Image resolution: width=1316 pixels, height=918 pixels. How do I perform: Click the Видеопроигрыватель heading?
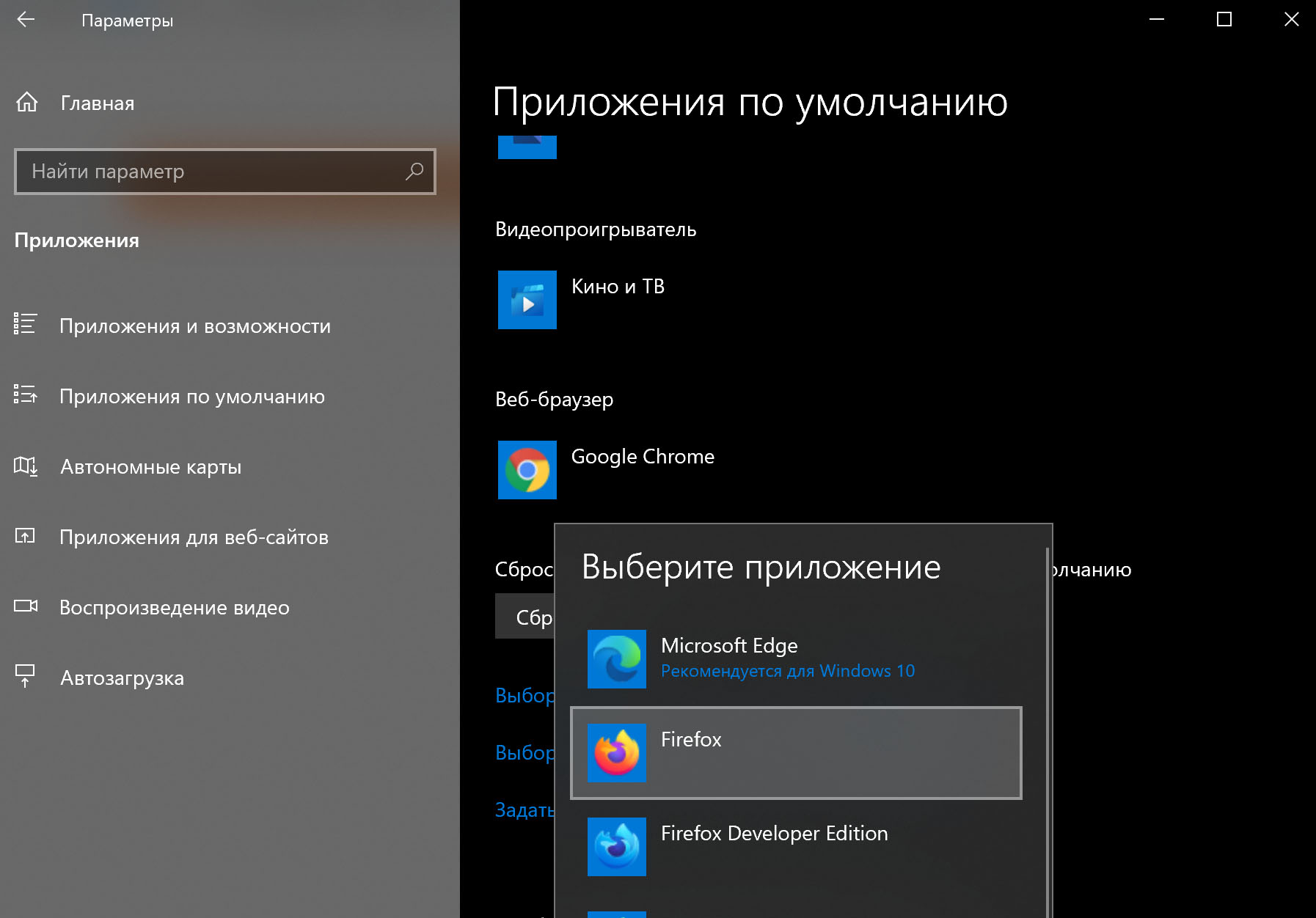coord(596,229)
